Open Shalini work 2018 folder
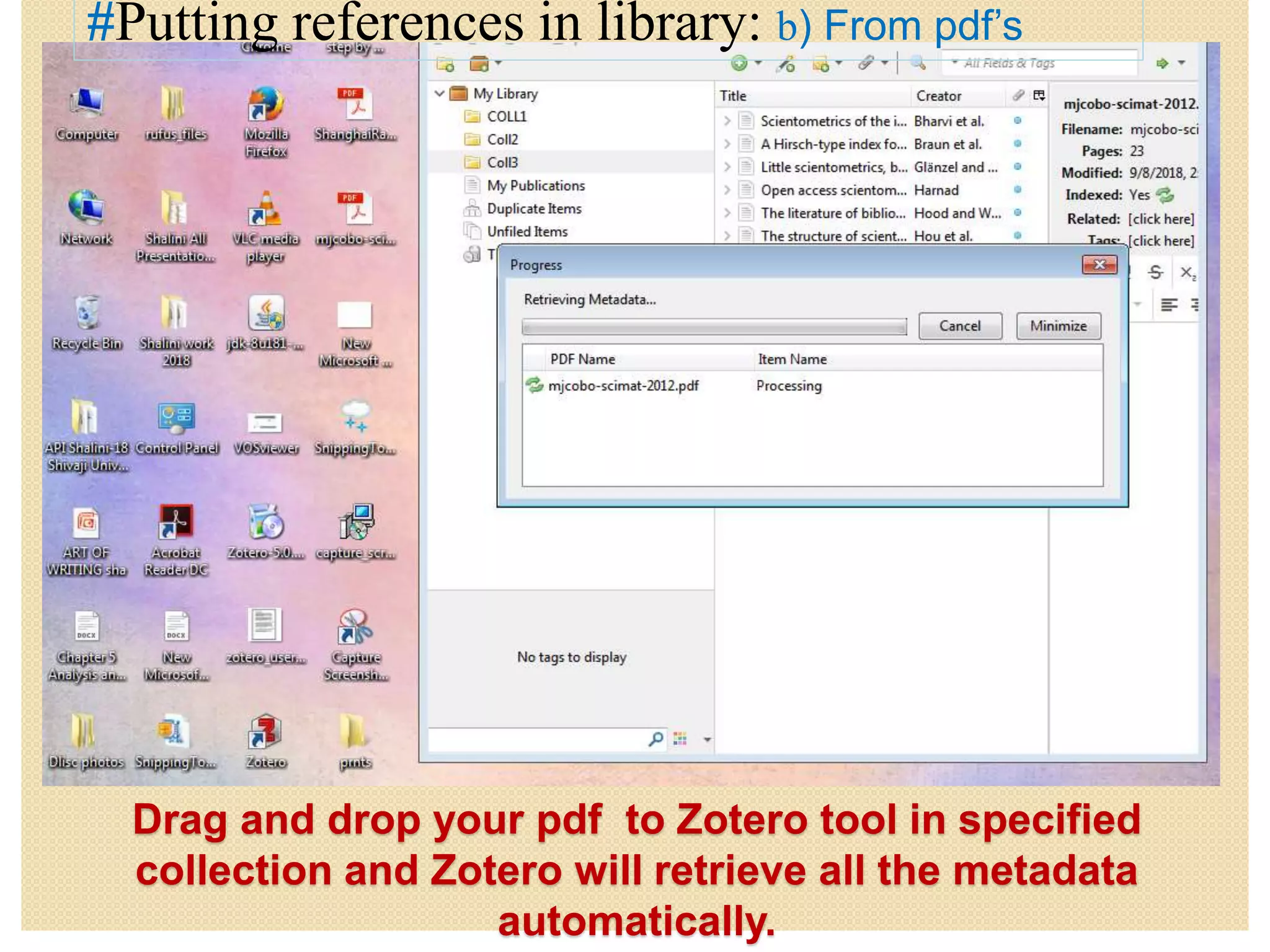Viewport: 1270px width, 952px height. [176, 331]
